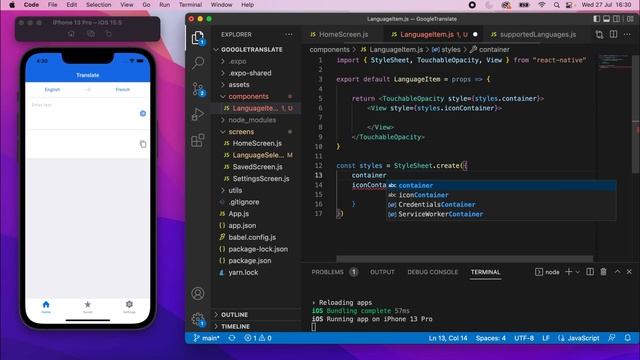Open the Terminal menu in menu bar
Image resolution: width=640 pixels, height=360 pixels.
[190, 5]
